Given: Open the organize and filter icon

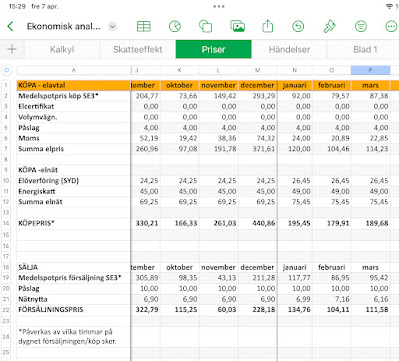Looking at the screenshot, I should (x=361, y=26).
